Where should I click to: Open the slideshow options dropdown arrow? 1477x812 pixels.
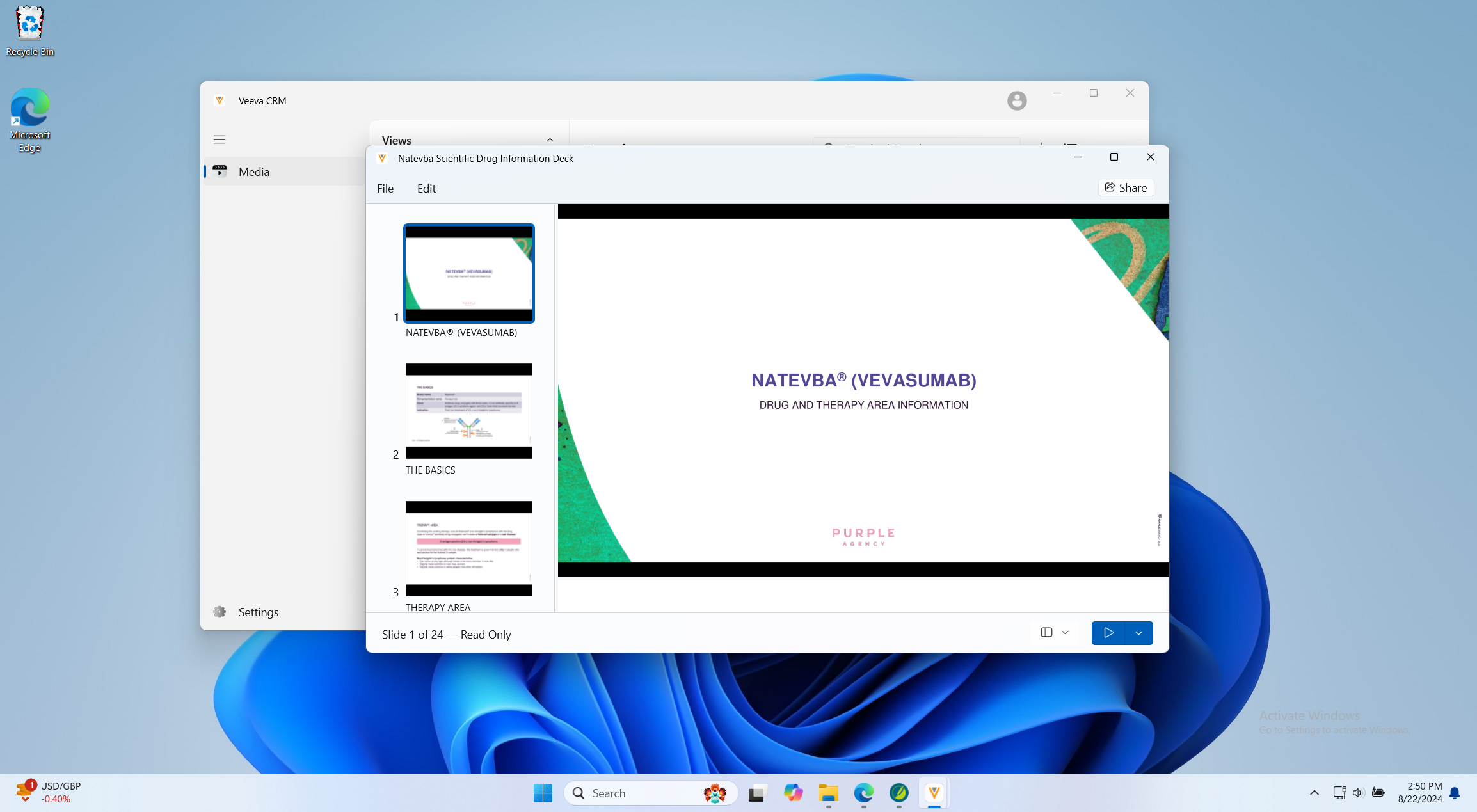click(1138, 633)
